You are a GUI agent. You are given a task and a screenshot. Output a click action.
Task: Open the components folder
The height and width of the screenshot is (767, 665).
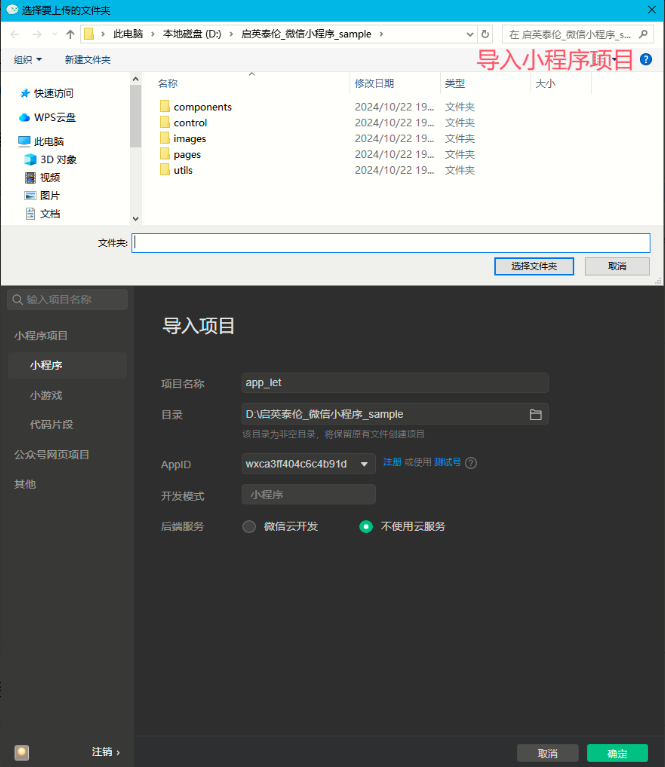[202, 107]
